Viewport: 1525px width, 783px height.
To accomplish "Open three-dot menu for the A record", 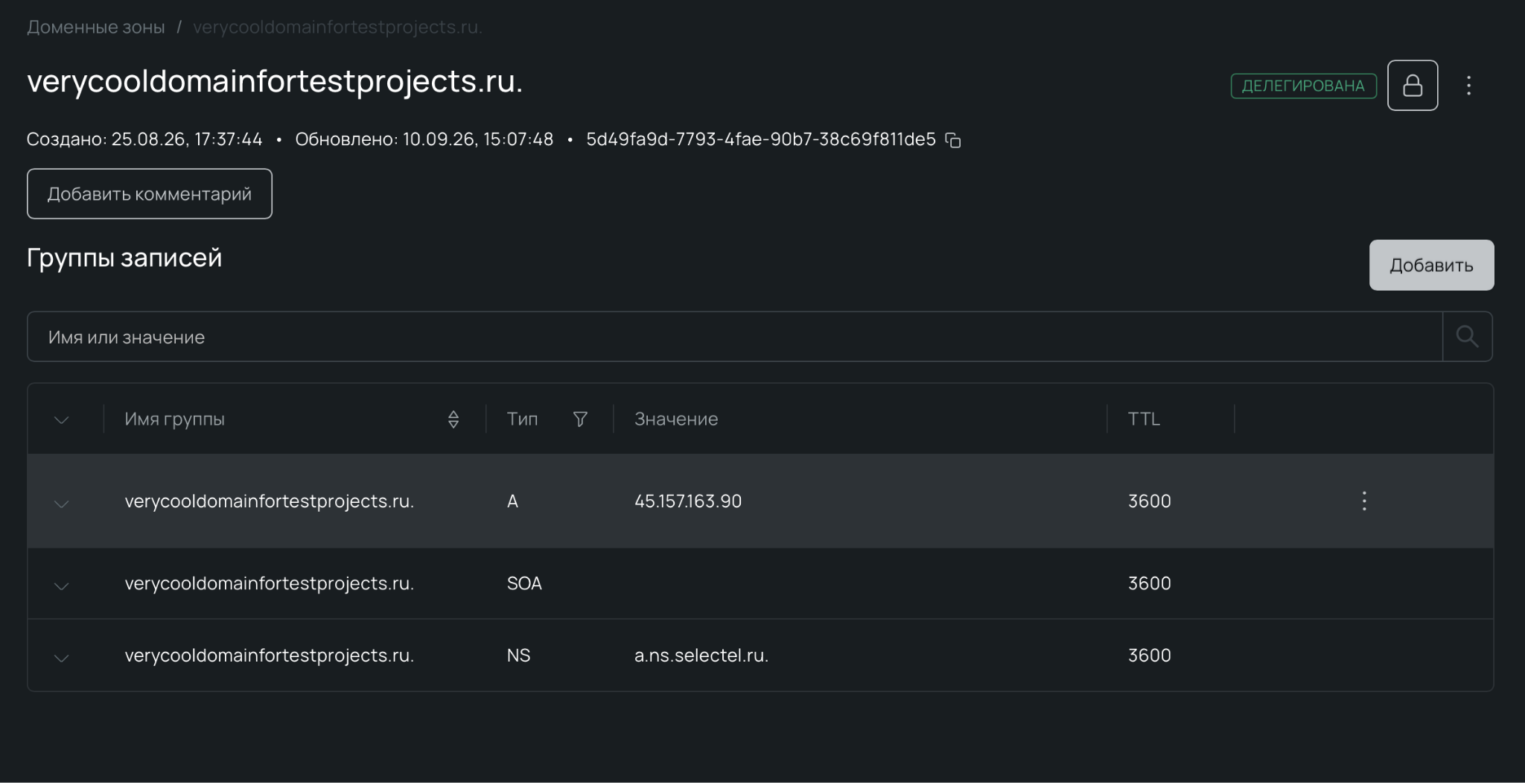I will point(1364,501).
